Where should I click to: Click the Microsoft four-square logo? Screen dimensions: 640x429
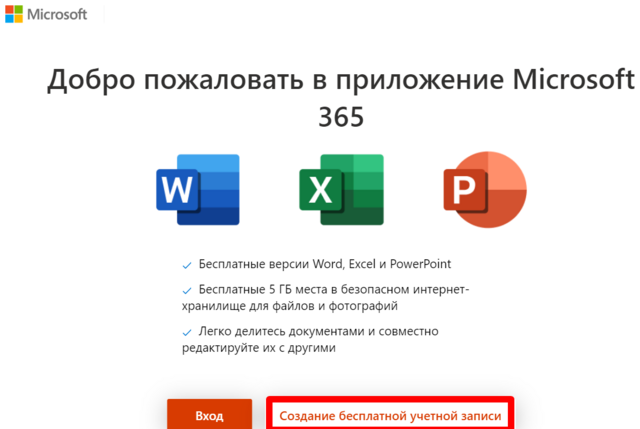point(16,16)
